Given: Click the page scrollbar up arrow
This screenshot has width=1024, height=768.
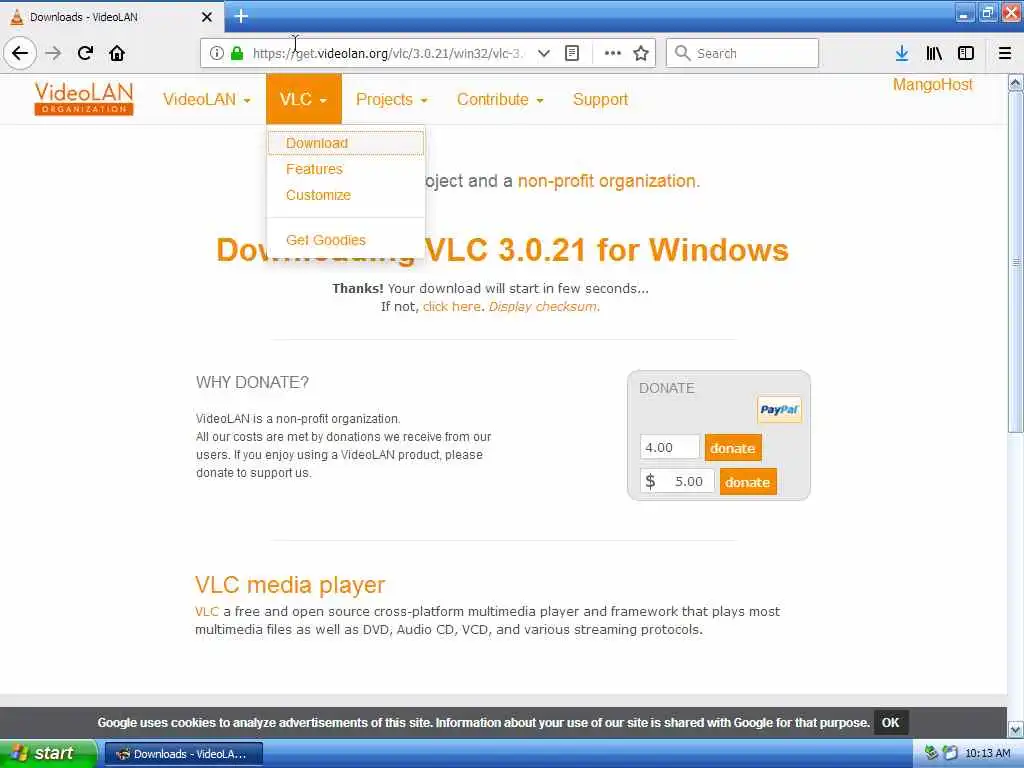Looking at the screenshot, I should (1016, 83).
